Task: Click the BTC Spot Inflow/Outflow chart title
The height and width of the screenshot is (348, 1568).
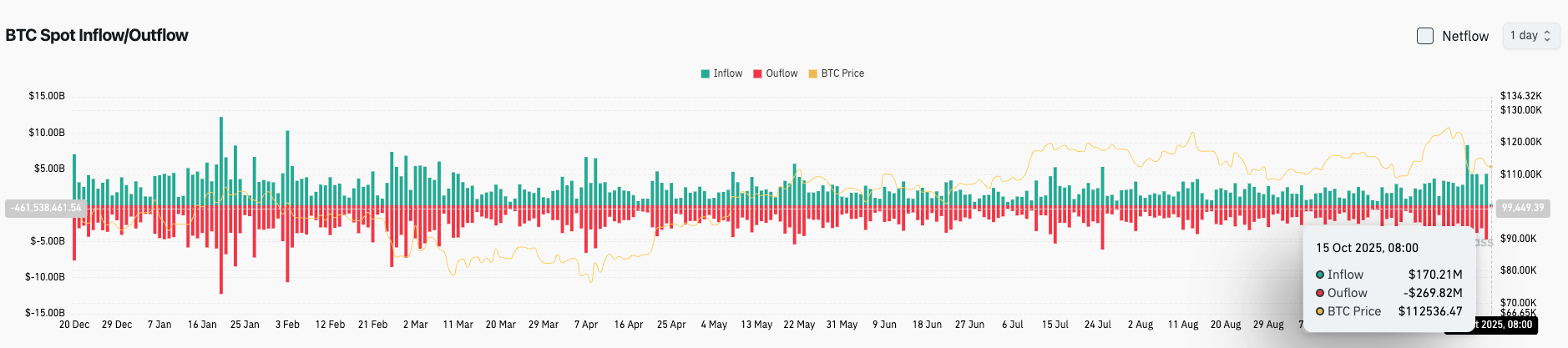Action: point(97,35)
